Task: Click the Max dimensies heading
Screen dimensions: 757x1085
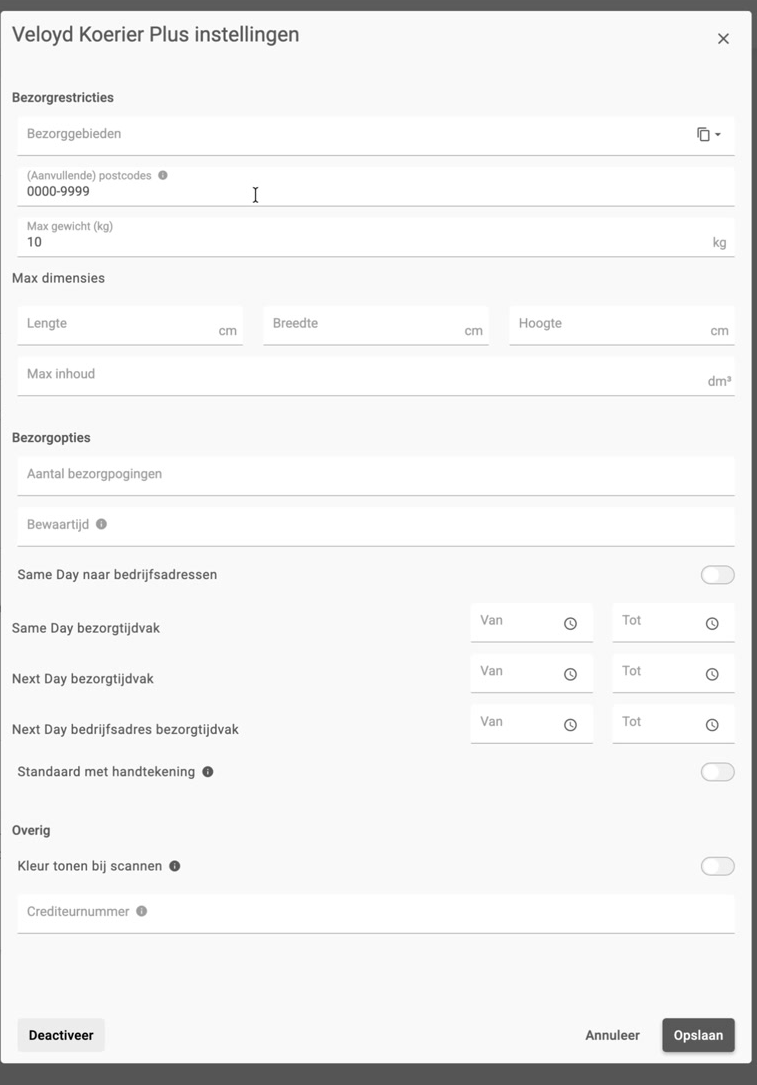Action: [x=58, y=278]
